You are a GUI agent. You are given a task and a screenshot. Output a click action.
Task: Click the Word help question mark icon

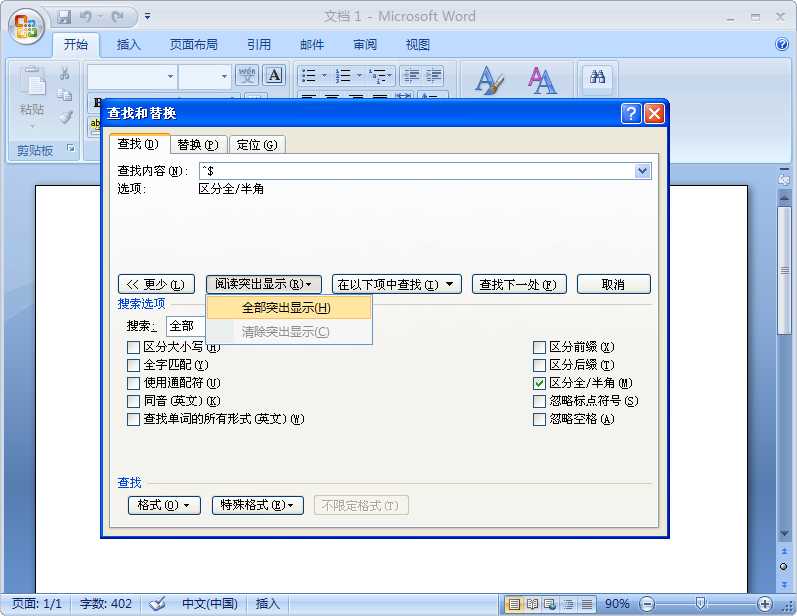pyautogui.click(x=782, y=45)
